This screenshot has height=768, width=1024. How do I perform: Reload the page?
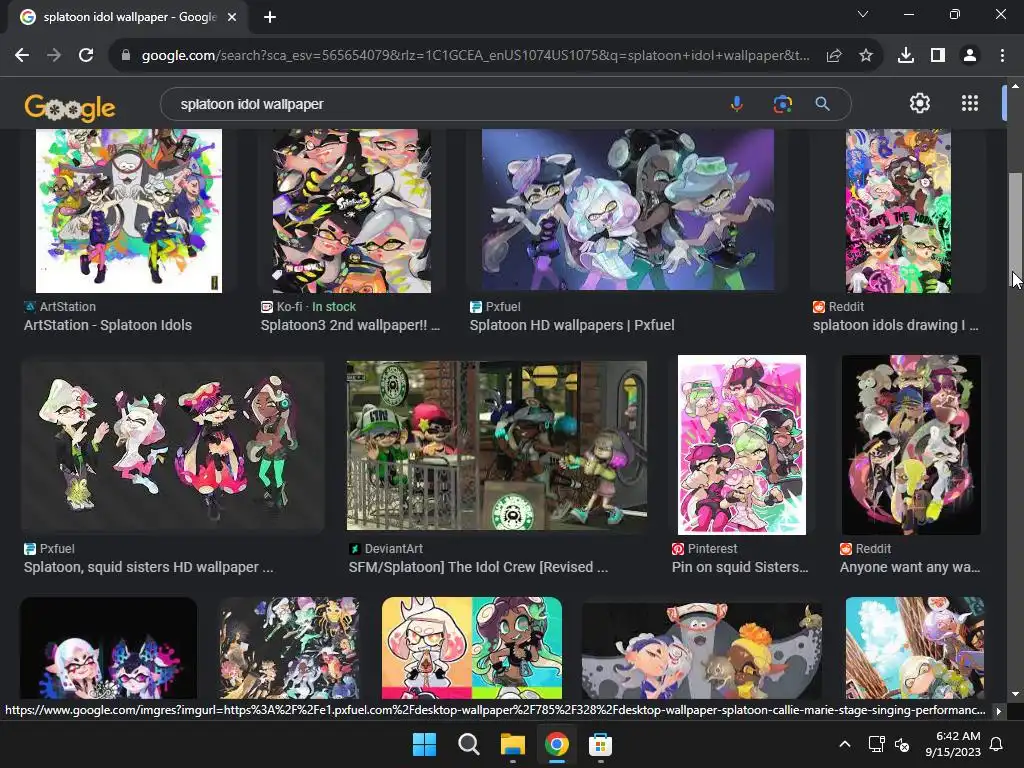pos(86,56)
